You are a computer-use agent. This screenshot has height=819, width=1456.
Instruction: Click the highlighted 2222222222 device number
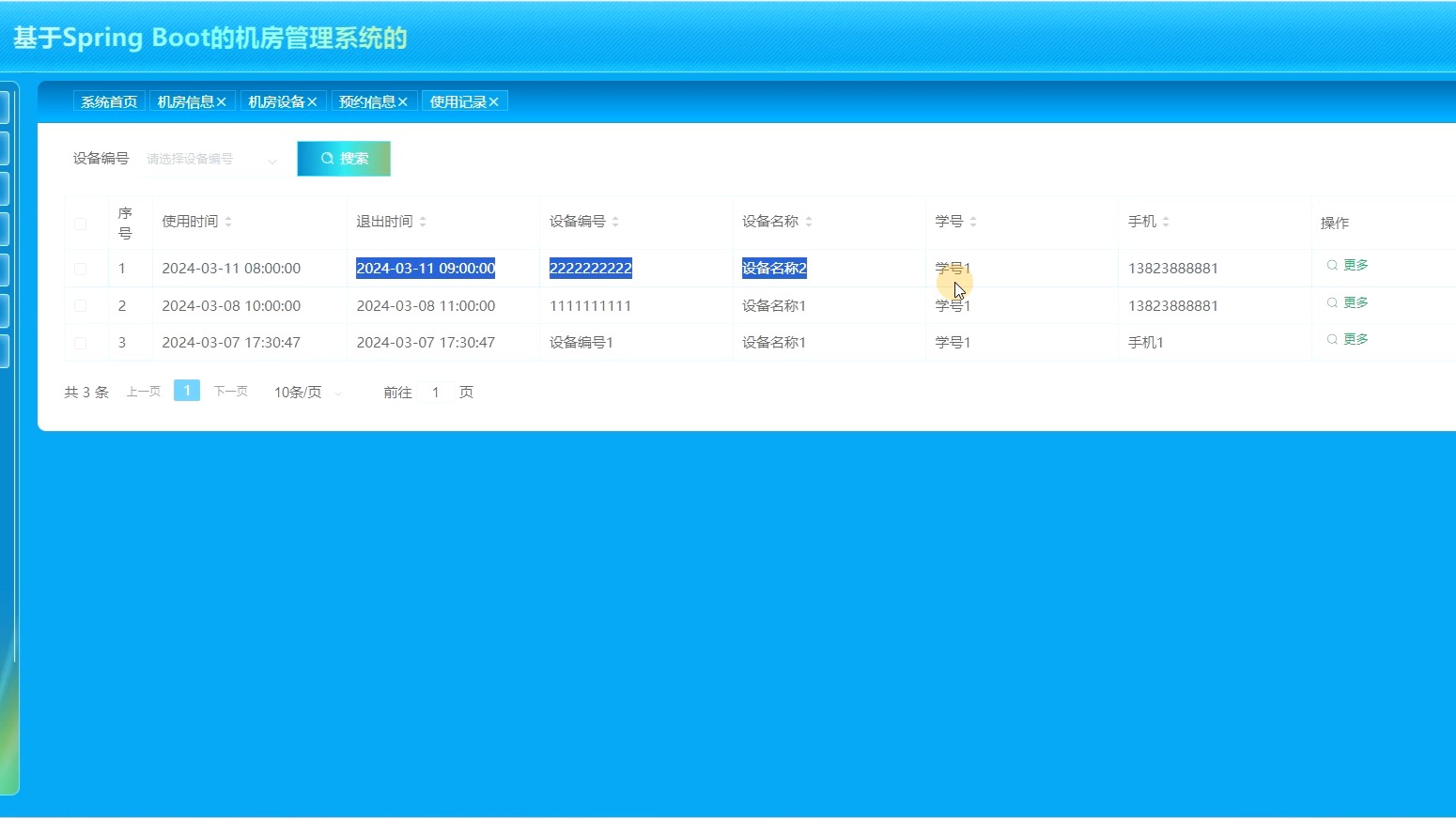[x=591, y=269]
